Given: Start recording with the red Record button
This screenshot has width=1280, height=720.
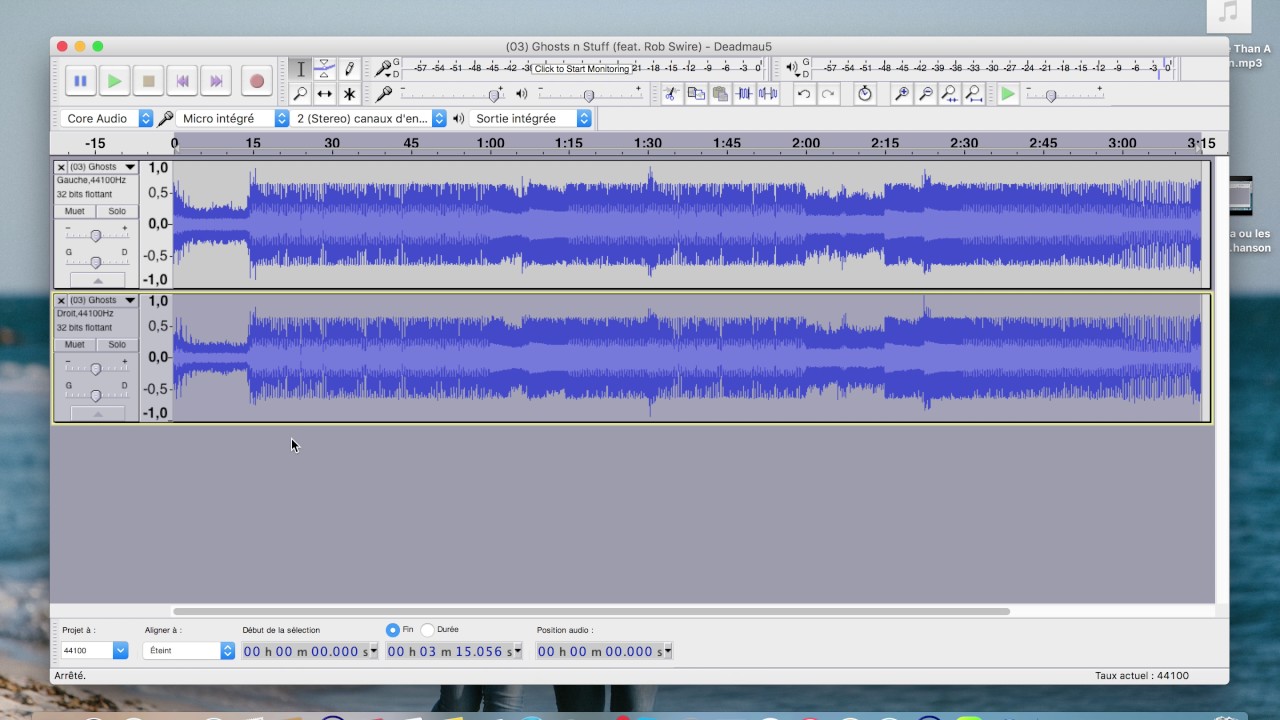Looking at the screenshot, I should (257, 81).
